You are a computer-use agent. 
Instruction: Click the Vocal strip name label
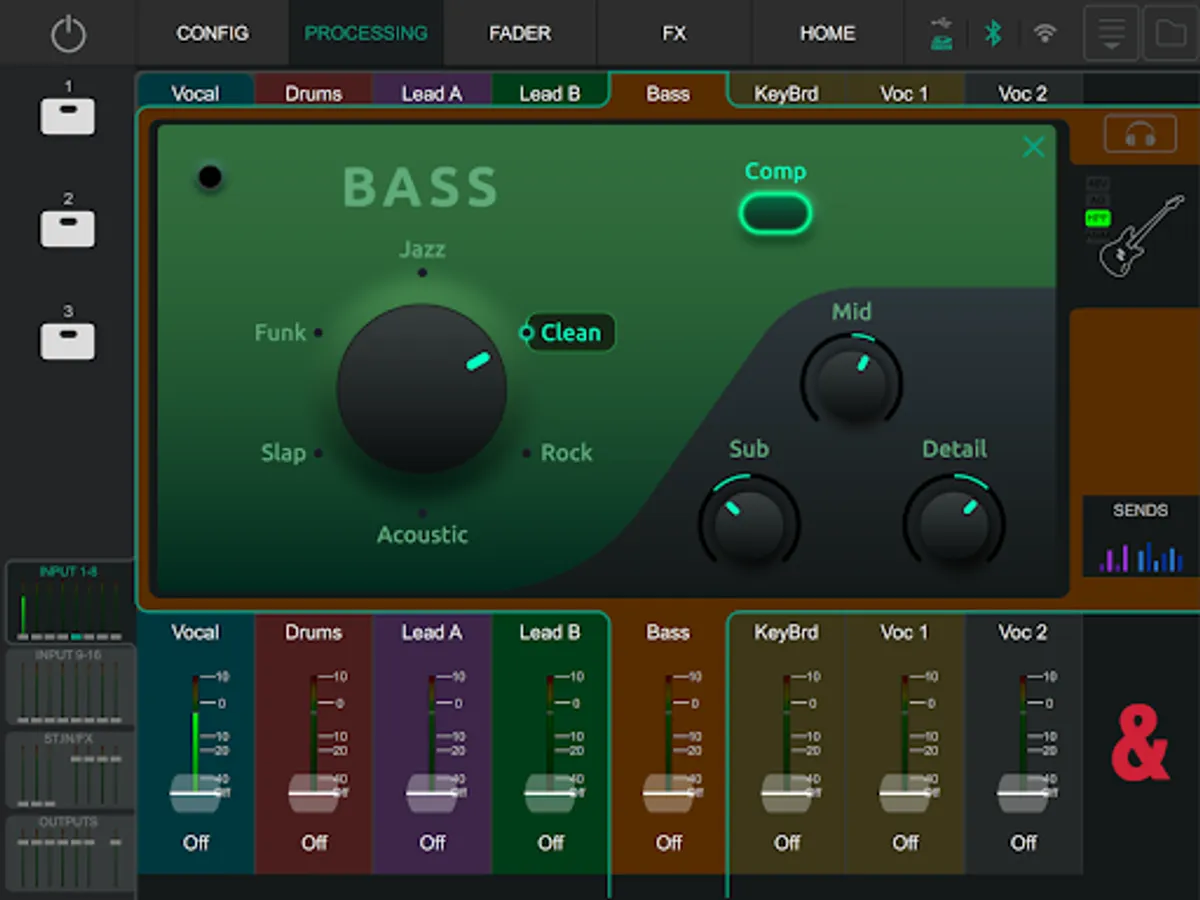click(x=195, y=632)
